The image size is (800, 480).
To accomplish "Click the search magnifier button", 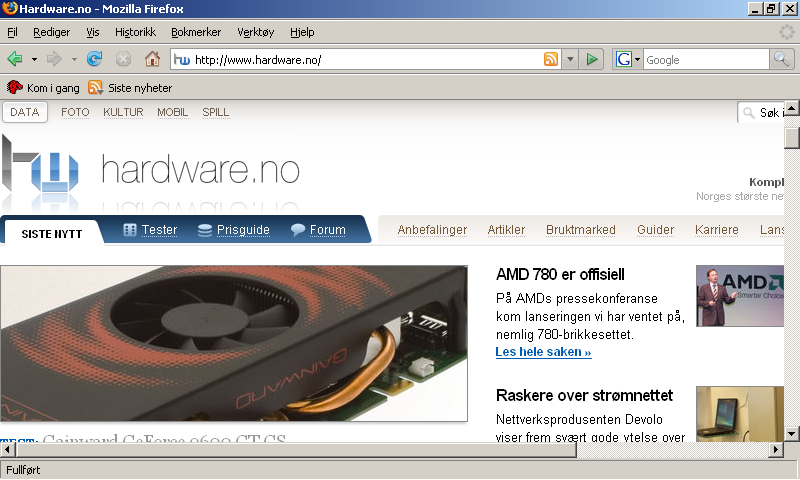I will (x=781, y=59).
